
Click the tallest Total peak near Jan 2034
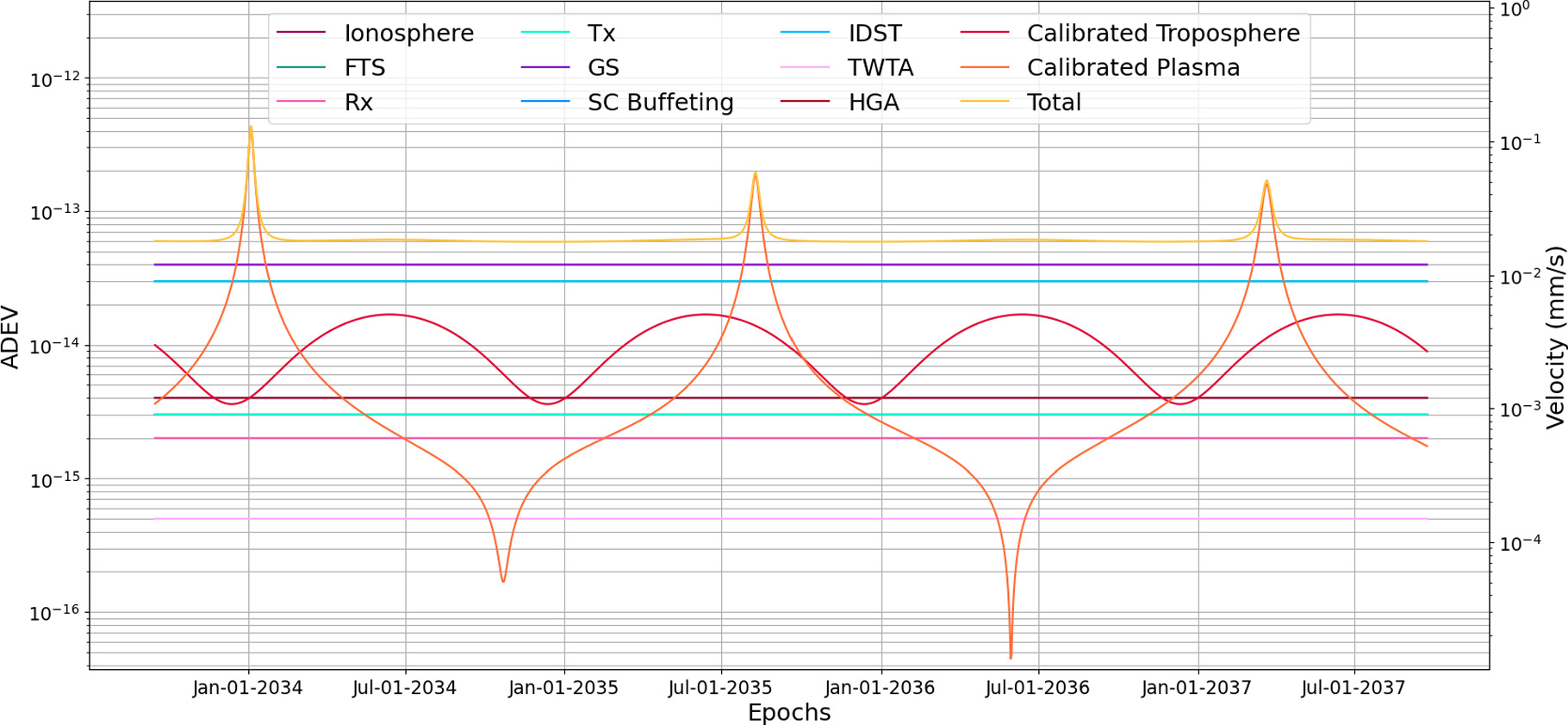[251, 128]
